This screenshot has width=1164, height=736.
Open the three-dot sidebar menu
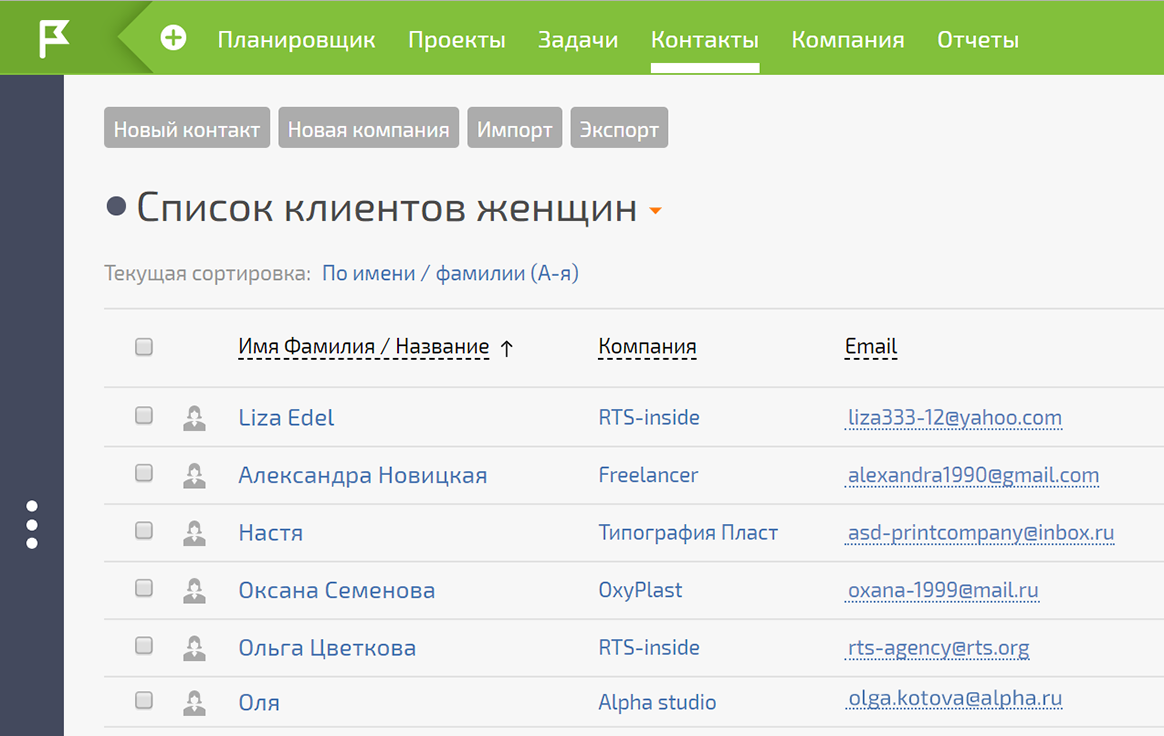click(x=32, y=525)
